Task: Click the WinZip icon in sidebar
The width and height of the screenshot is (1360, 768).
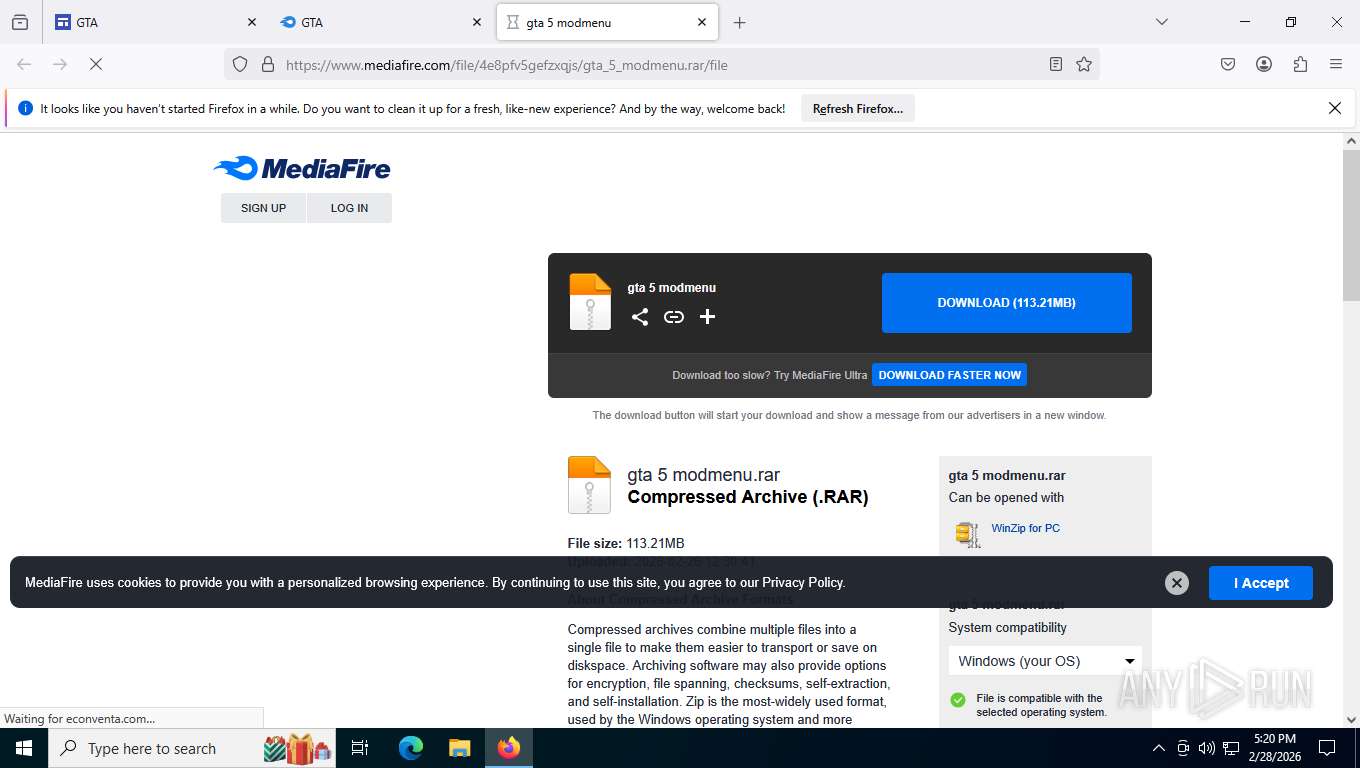Action: [967, 534]
